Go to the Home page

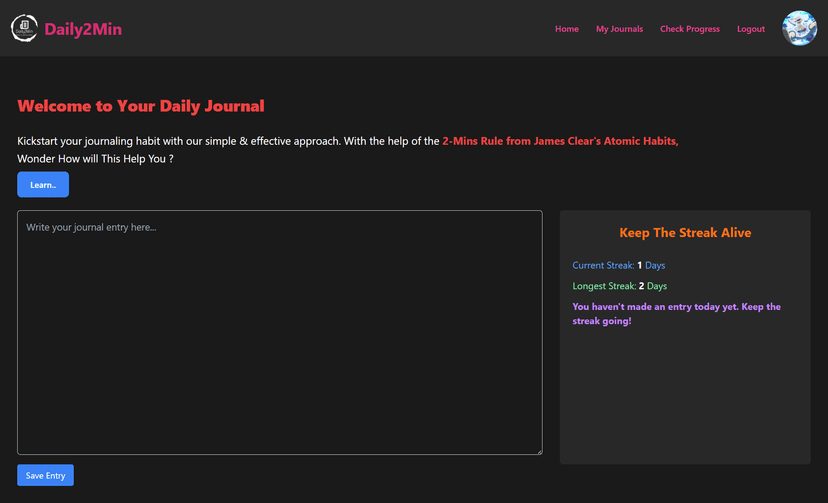click(x=567, y=29)
